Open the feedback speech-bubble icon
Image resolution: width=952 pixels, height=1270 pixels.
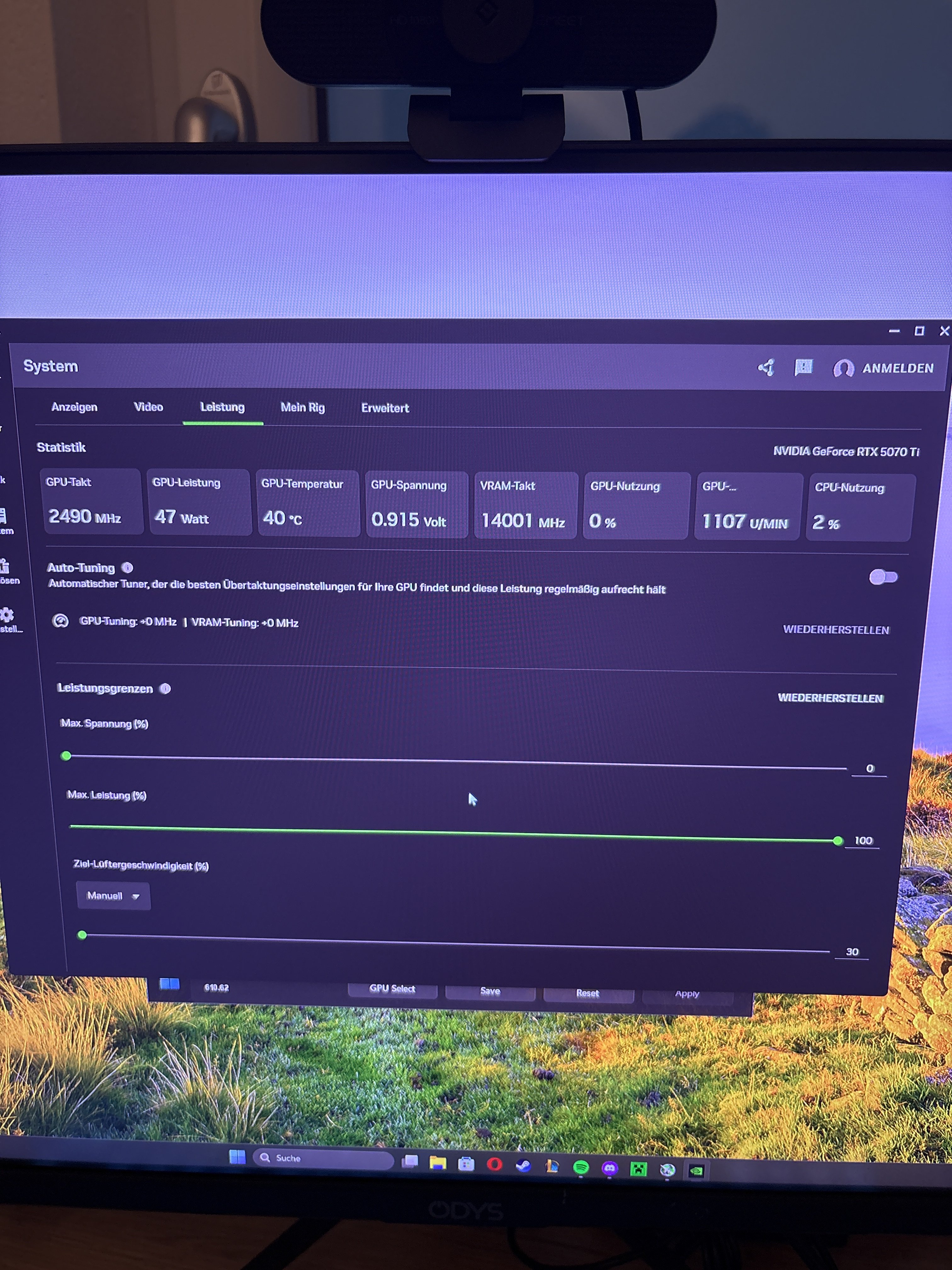tap(803, 368)
